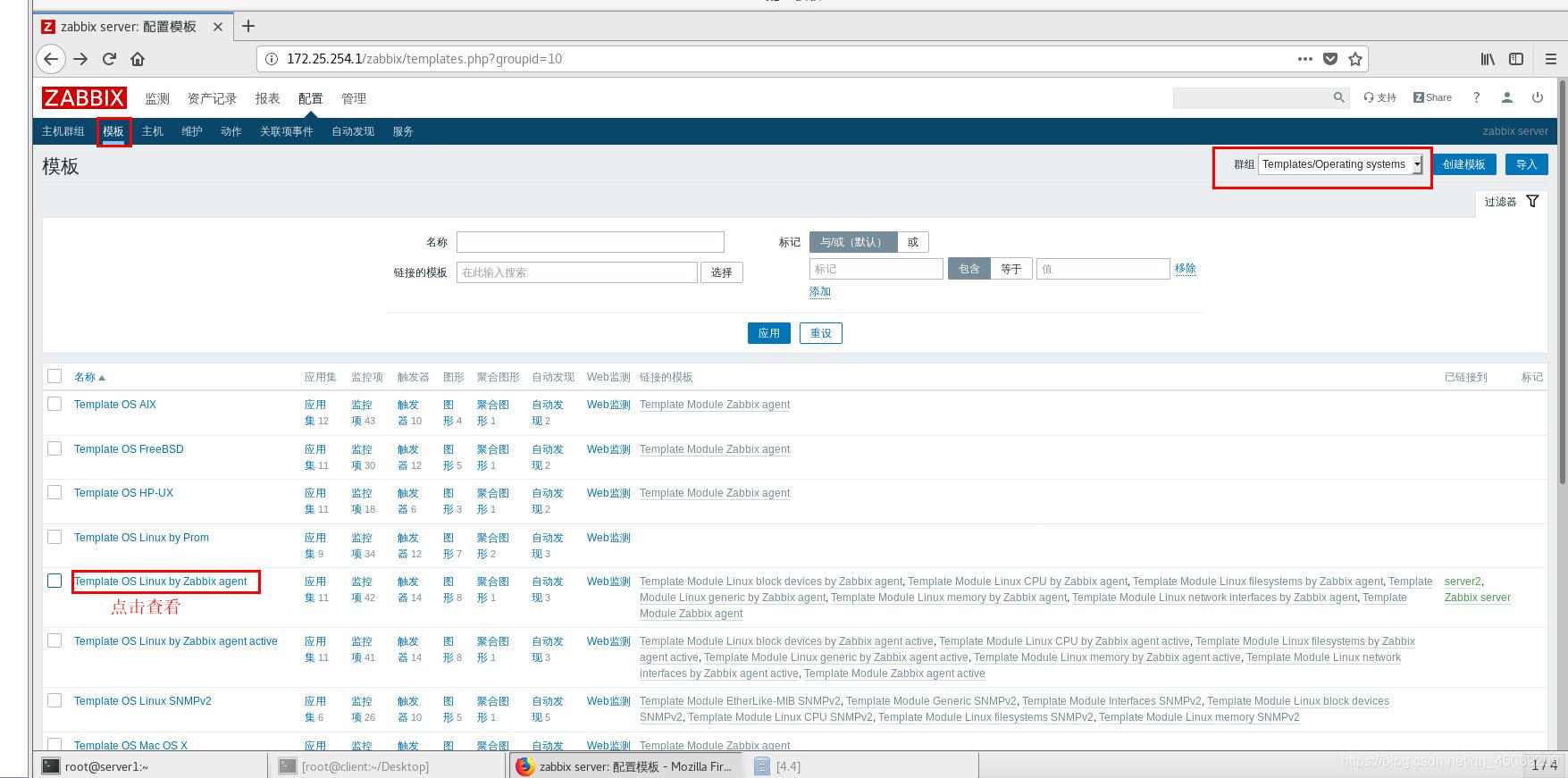1568x778 pixels.
Task: Toggle the filter funnel icon
Action: point(1532,201)
